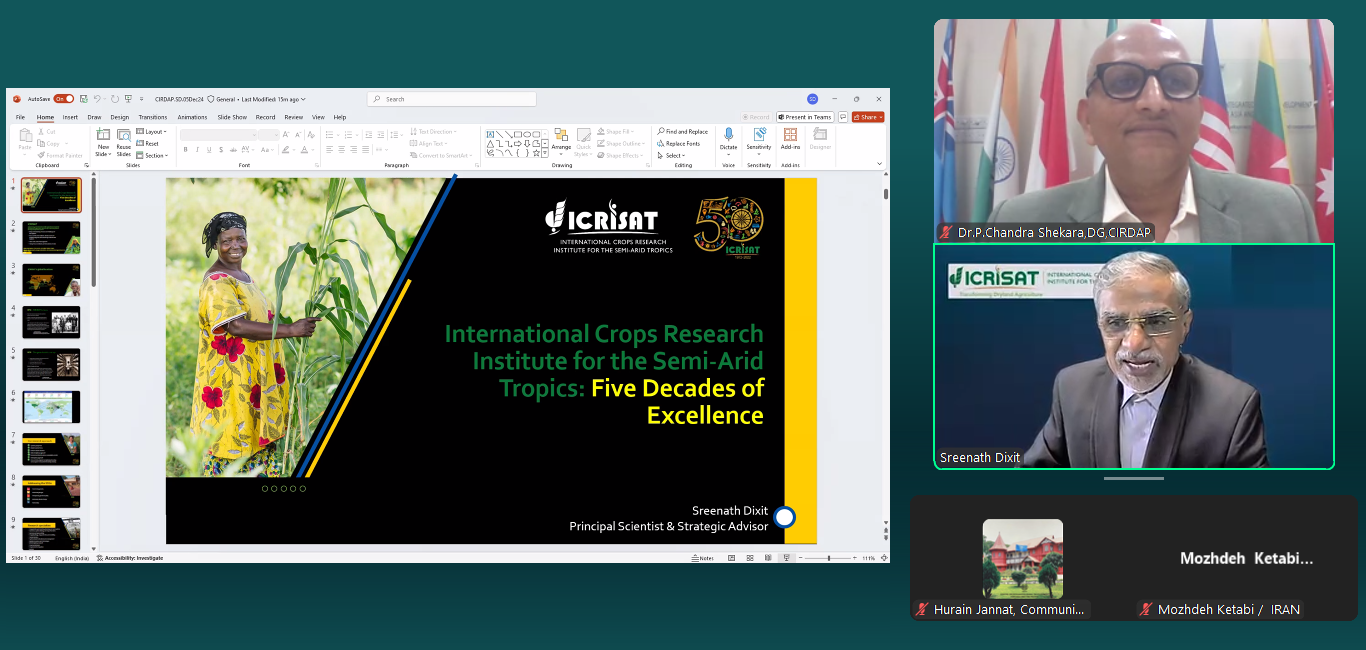The height and width of the screenshot is (650, 1366).
Task: Expand the Section dropdown
Action: (152, 156)
